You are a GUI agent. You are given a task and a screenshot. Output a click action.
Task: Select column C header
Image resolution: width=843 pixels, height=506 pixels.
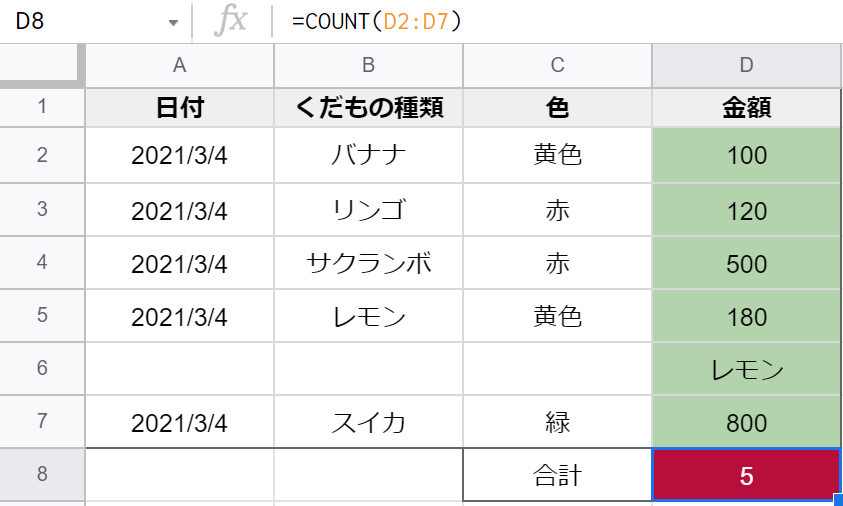(x=558, y=66)
